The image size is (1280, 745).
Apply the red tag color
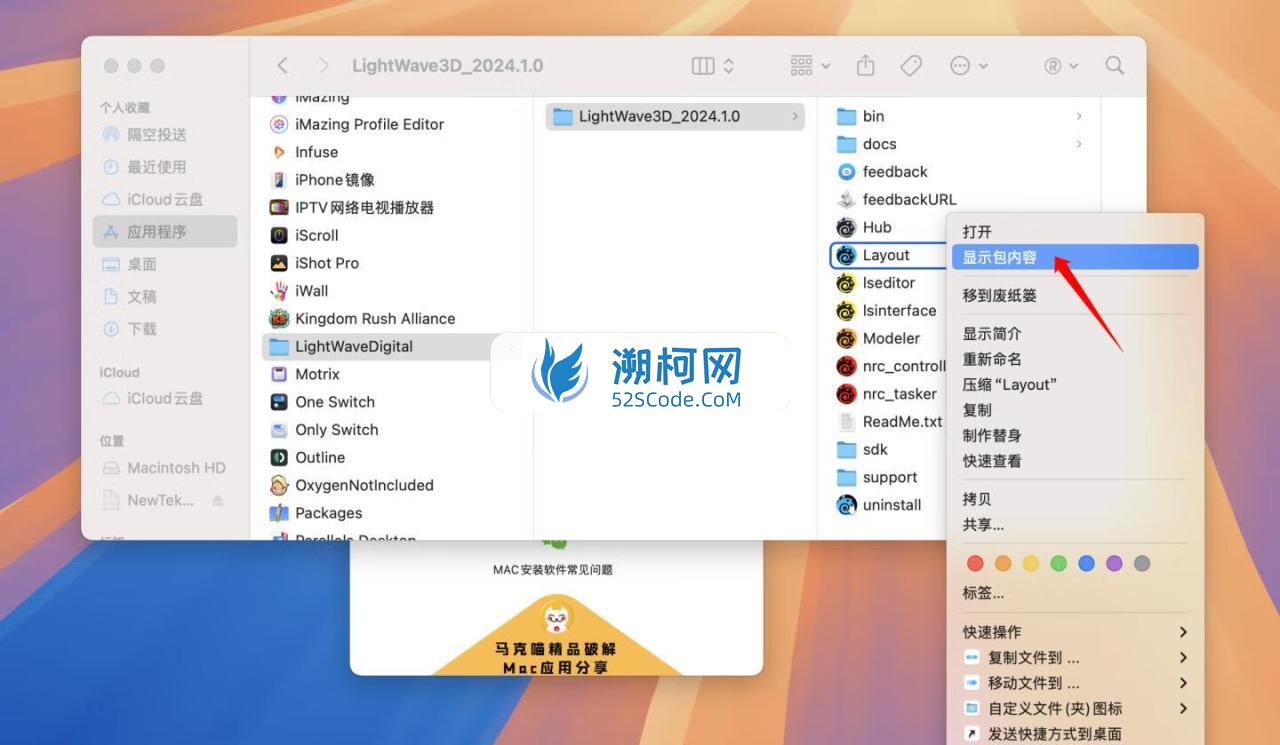pos(975,564)
